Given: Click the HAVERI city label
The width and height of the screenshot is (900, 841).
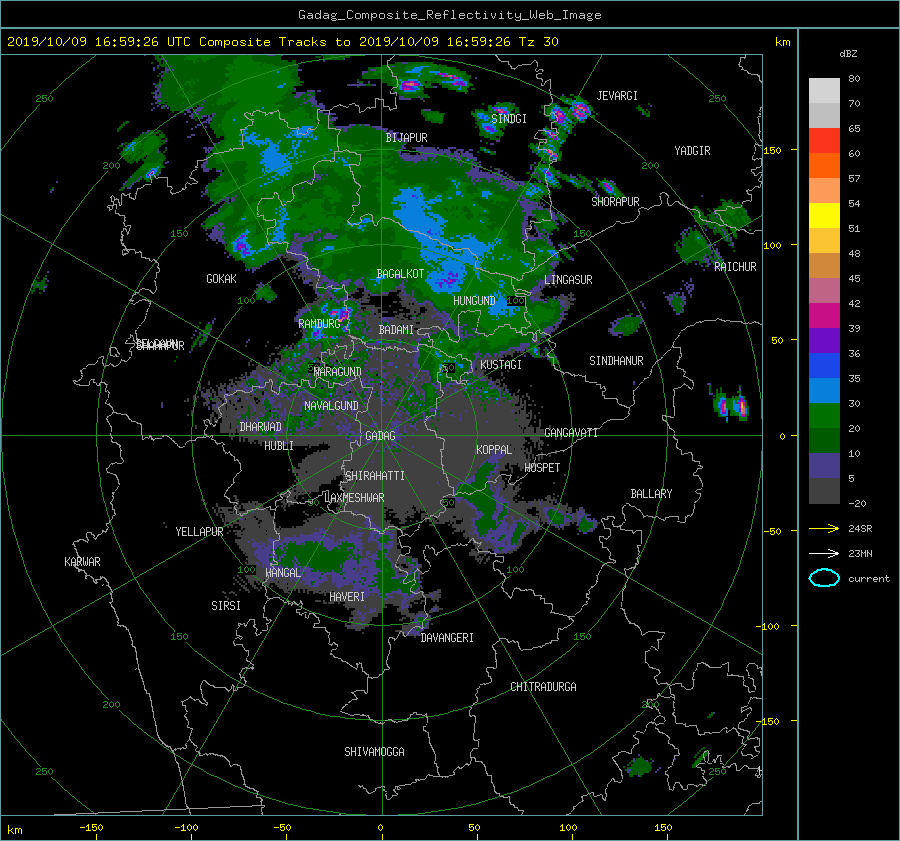Looking at the screenshot, I should coord(347,597).
